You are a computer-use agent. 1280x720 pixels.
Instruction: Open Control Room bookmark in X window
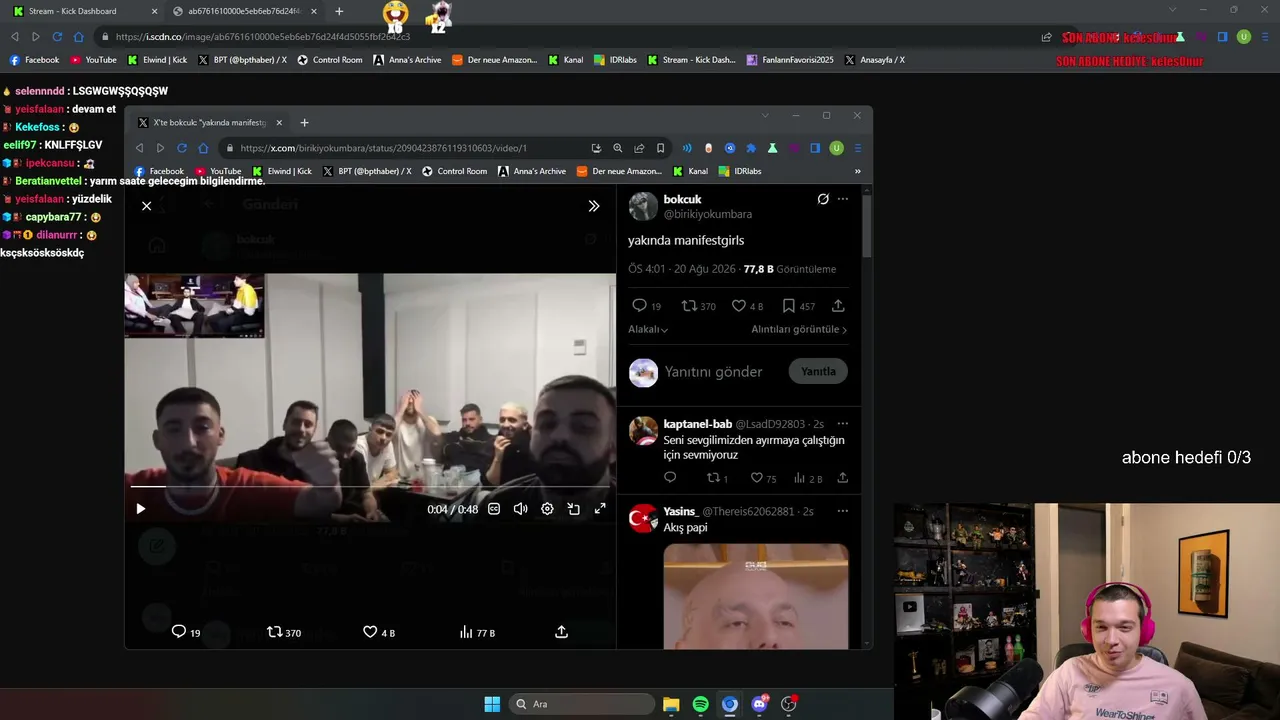pyautogui.click(x=455, y=171)
